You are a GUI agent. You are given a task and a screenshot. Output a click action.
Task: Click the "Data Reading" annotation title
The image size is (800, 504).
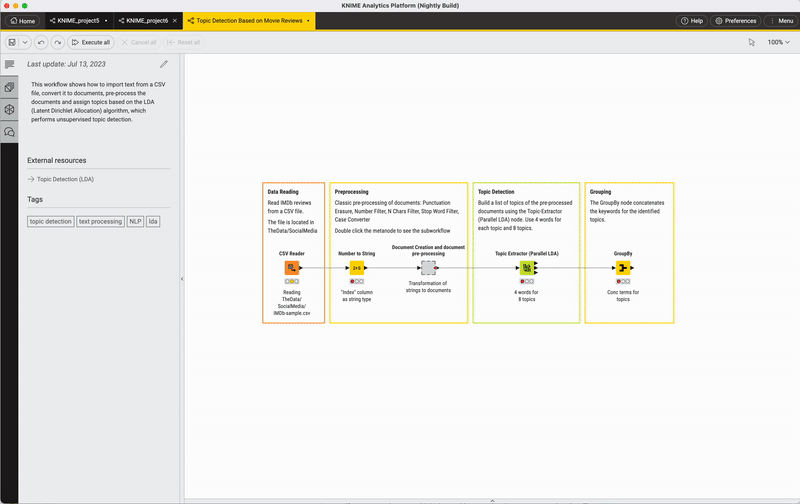click(x=283, y=192)
